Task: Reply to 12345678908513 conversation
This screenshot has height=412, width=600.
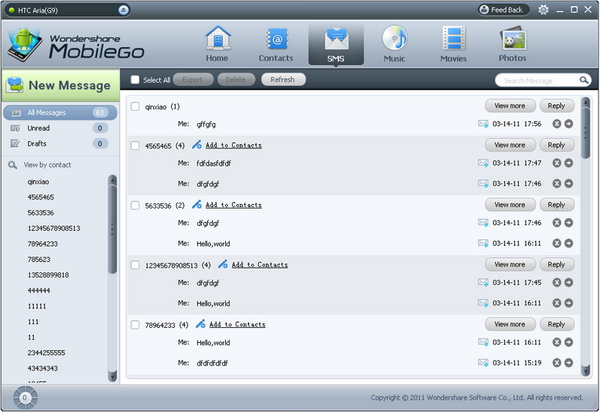Action: click(x=557, y=264)
